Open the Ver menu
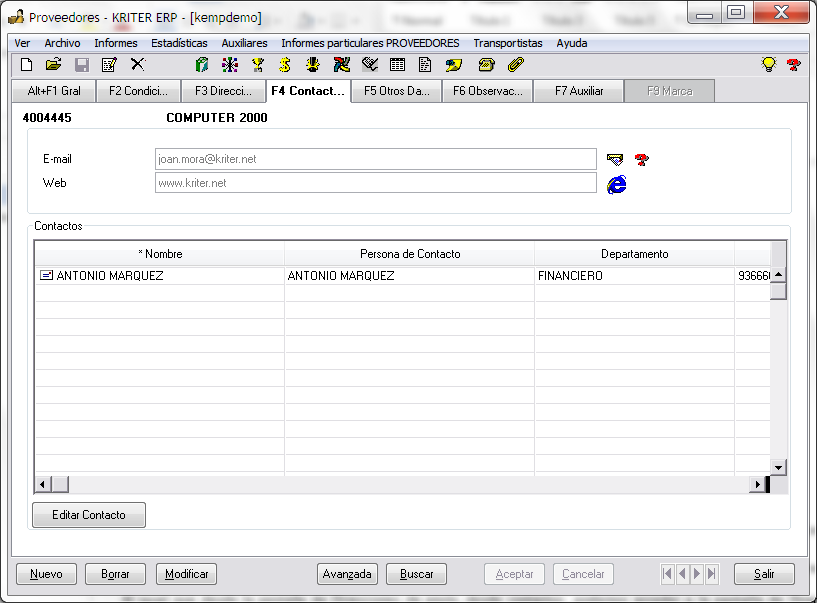This screenshot has height=603, width=817. click(22, 43)
